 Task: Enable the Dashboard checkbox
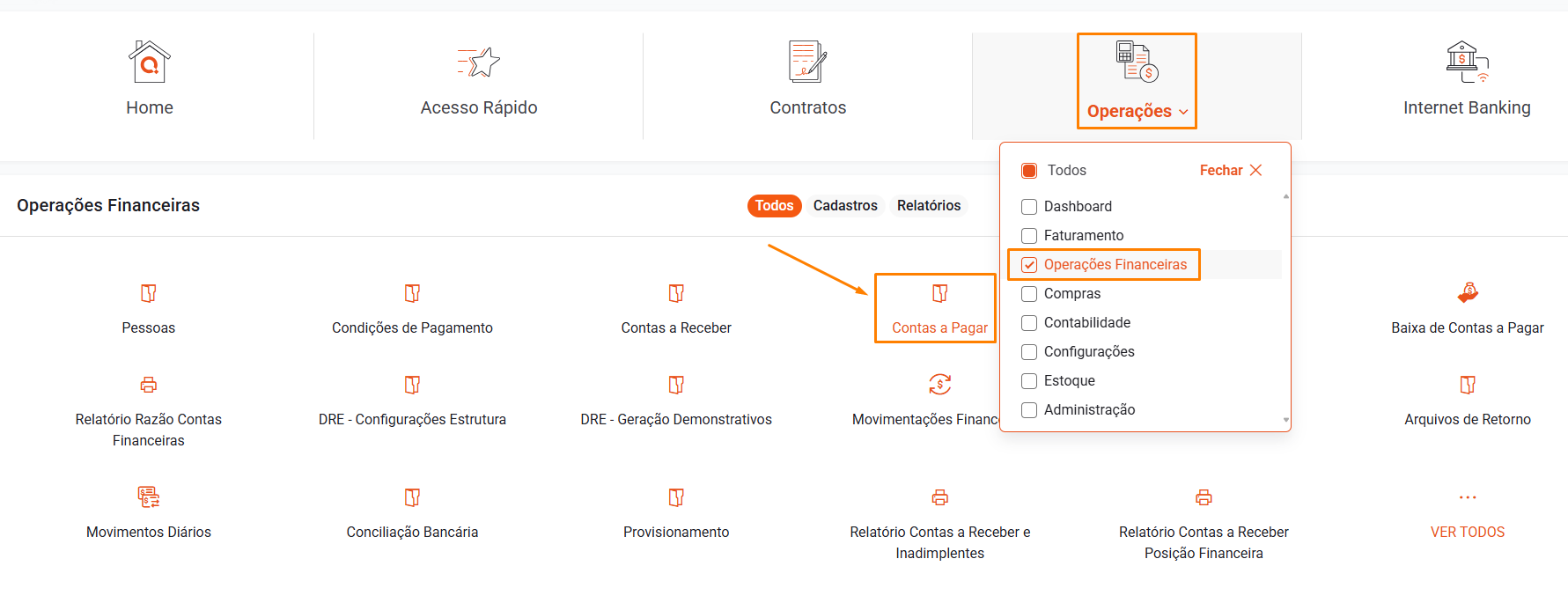point(1029,207)
